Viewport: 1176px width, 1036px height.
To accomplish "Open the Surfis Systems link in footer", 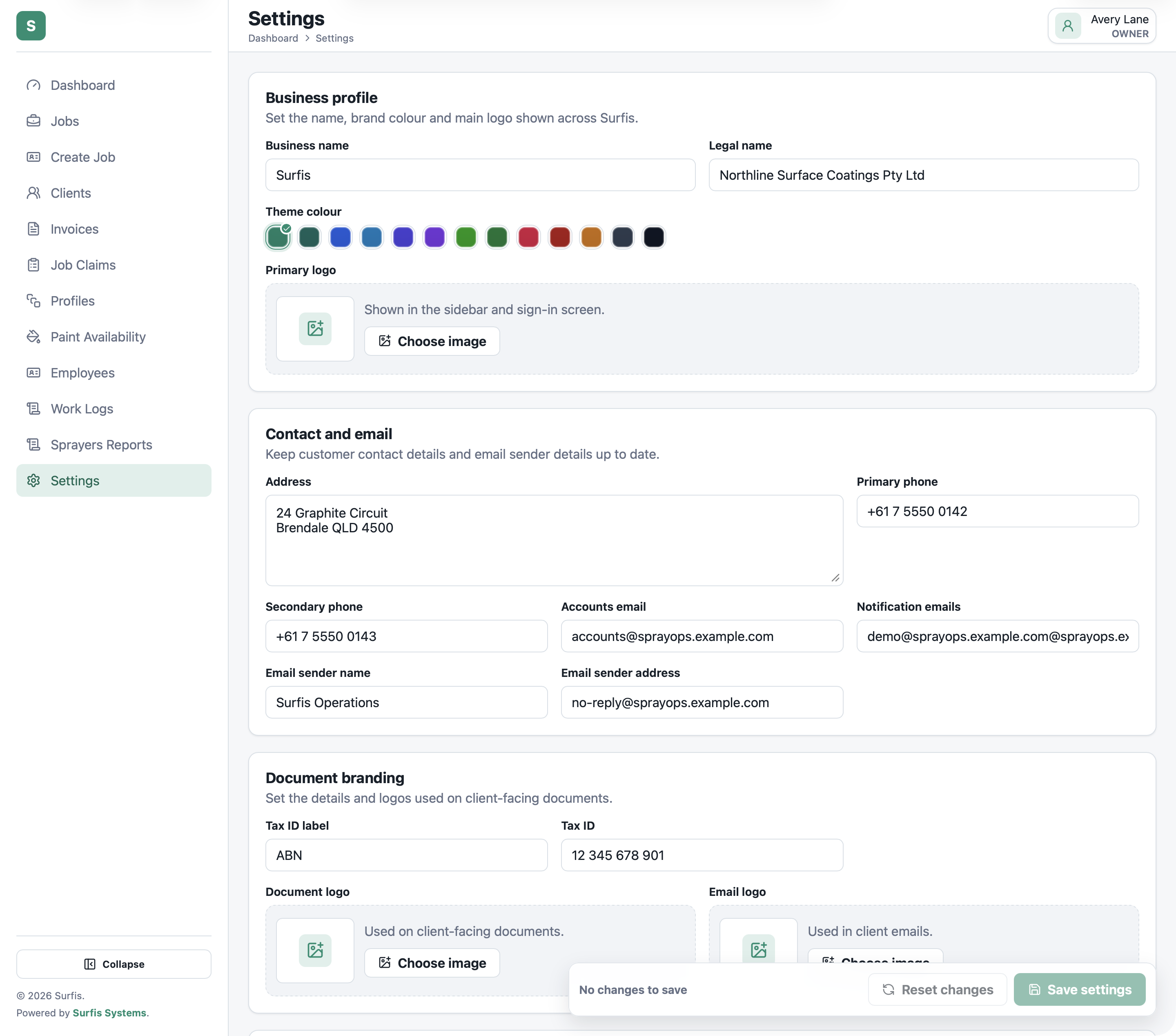I will click(x=109, y=1013).
